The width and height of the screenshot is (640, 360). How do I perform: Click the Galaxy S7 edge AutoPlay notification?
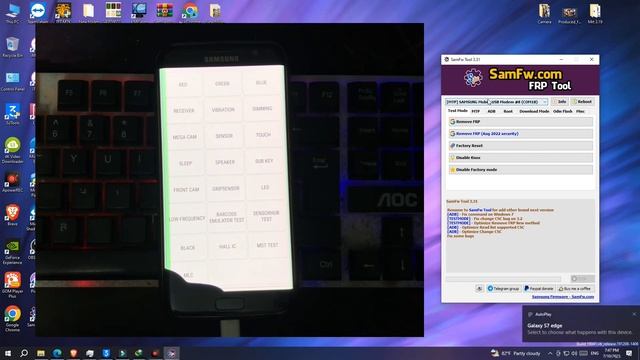[580, 324]
